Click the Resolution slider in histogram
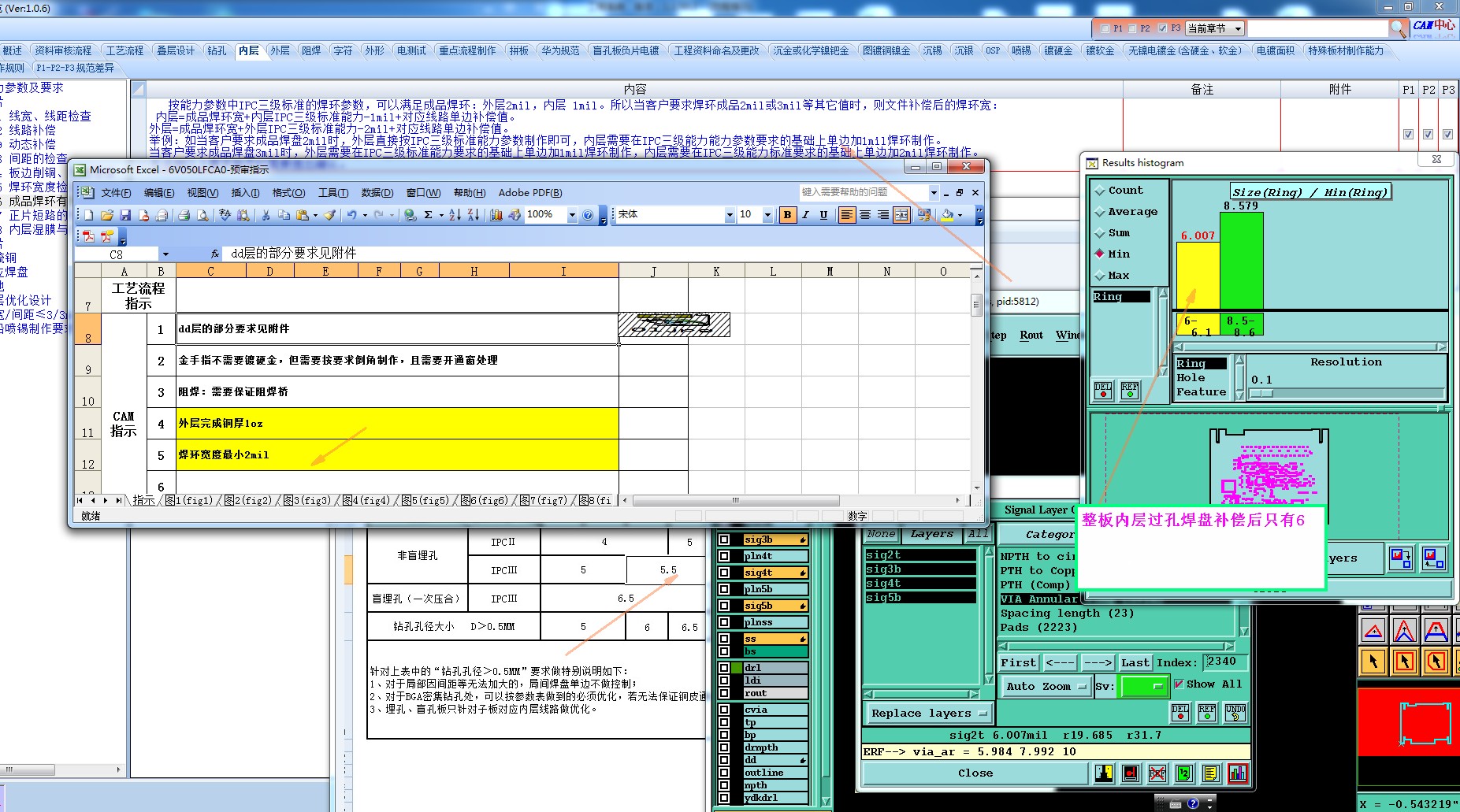 (x=1347, y=392)
